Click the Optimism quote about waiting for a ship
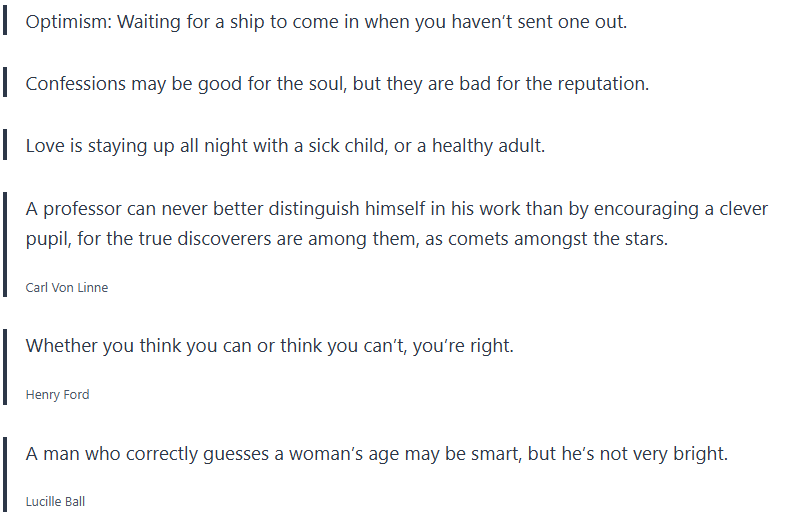Image resolution: width=807 pixels, height=518 pixels. pyautogui.click(x=326, y=21)
